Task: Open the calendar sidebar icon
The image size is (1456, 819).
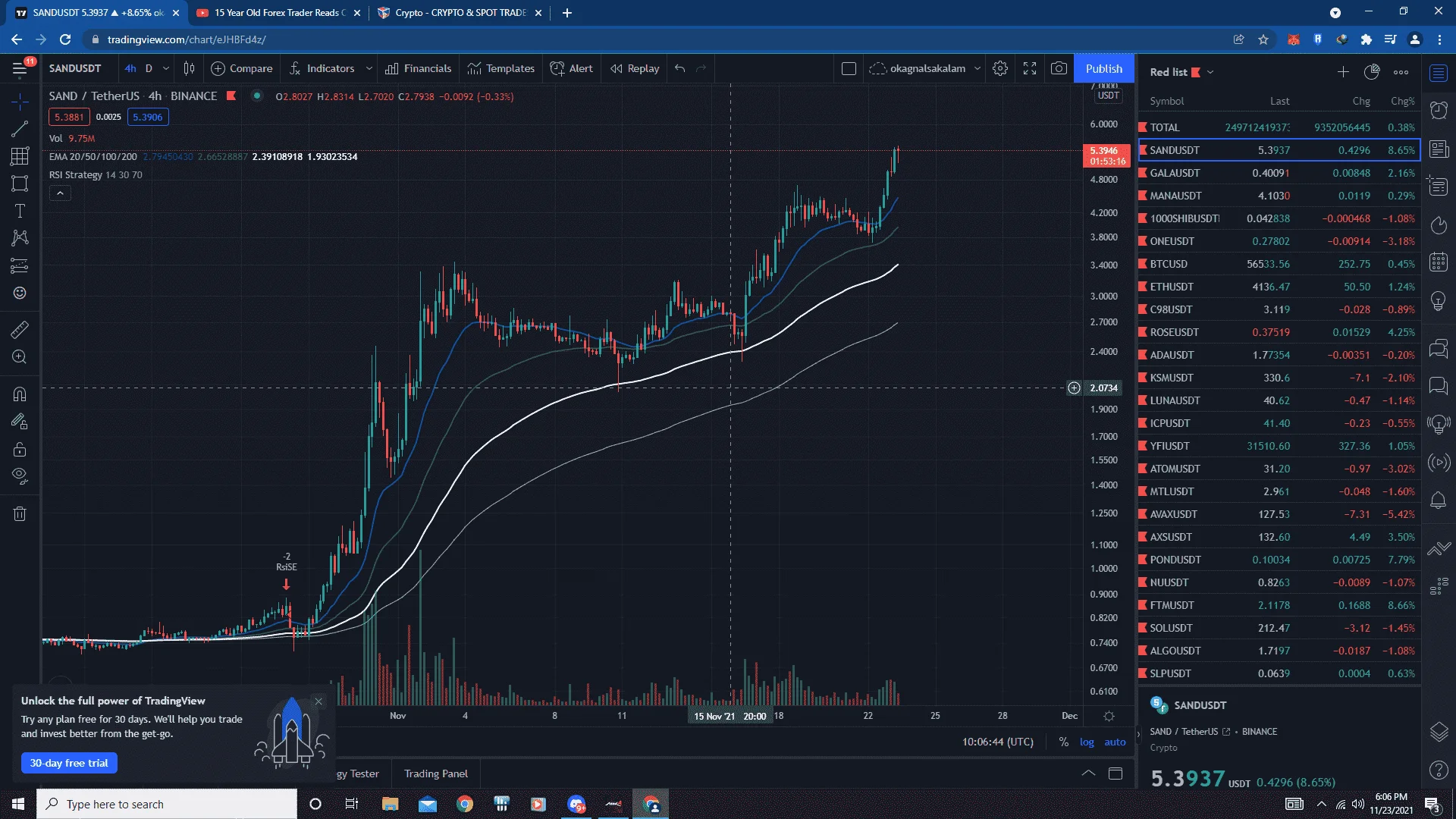Action: [1439, 262]
